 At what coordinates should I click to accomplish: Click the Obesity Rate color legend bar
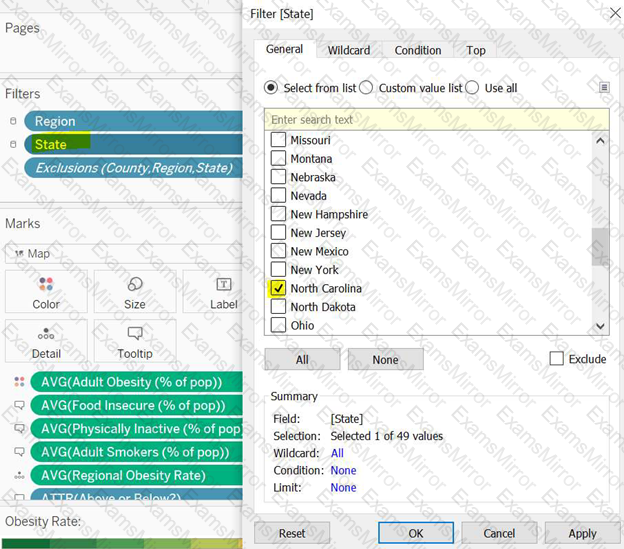click(122, 543)
